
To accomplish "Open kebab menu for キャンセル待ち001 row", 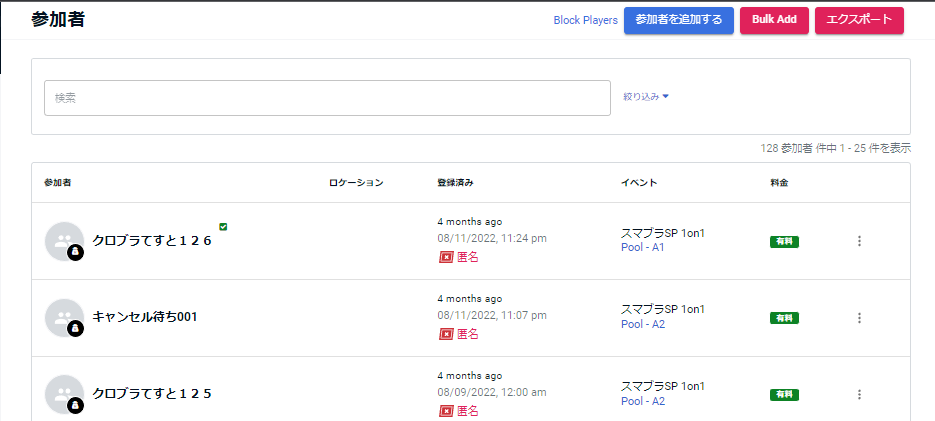I will point(859,318).
